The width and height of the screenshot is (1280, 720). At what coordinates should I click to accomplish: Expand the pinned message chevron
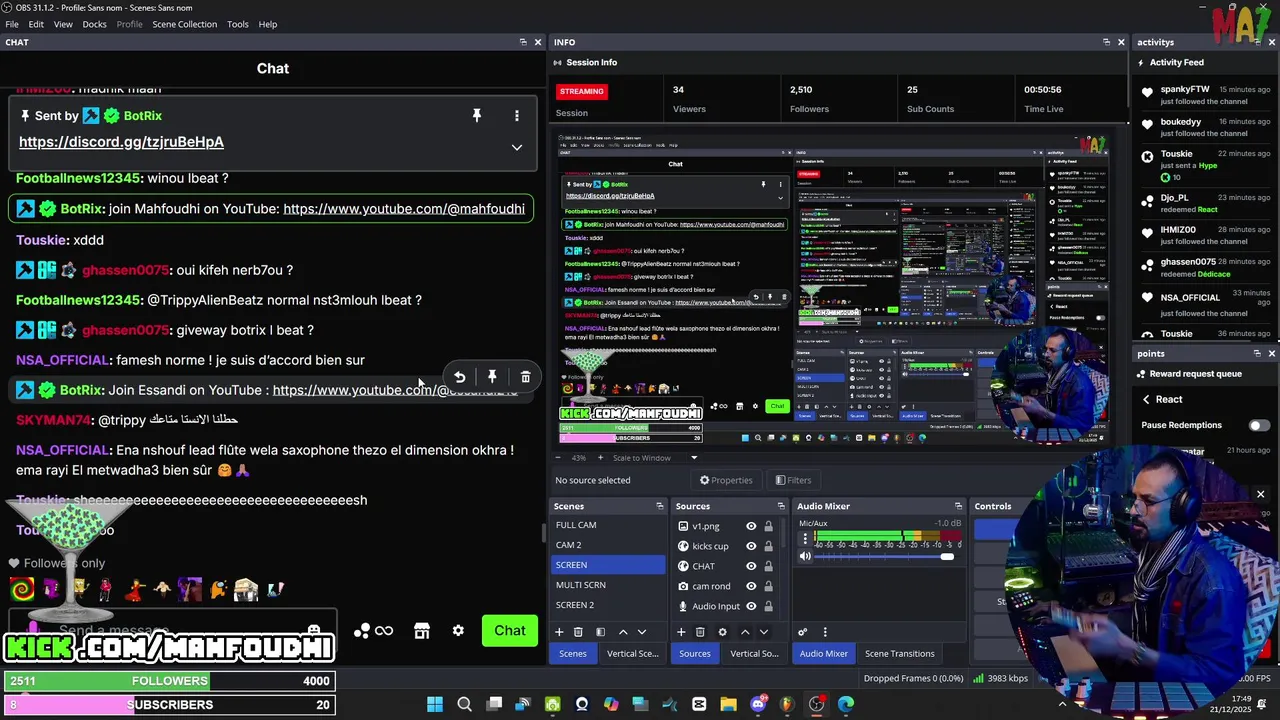point(516,147)
